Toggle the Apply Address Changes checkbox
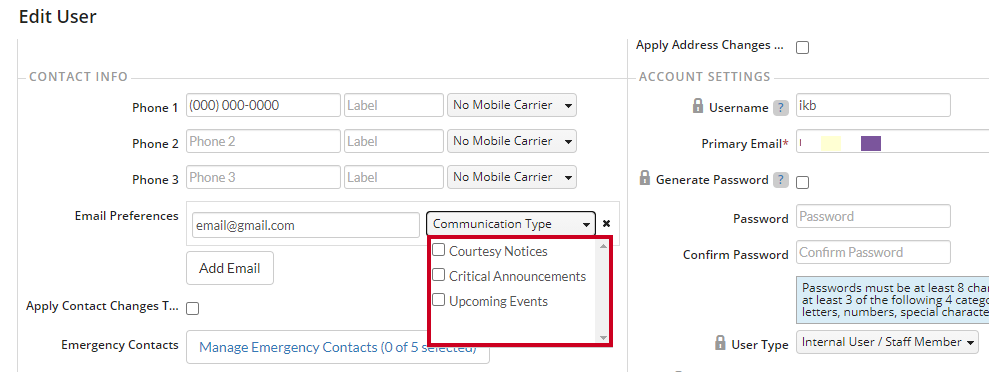 coord(802,47)
